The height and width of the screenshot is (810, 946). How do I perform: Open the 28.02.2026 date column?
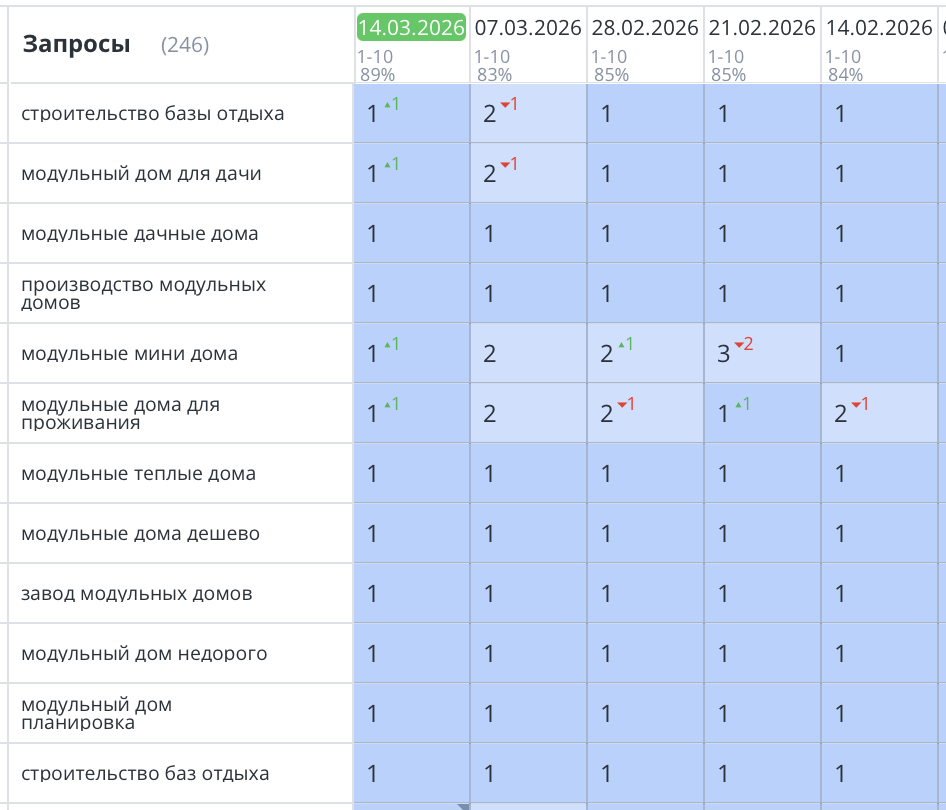click(645, 28)
